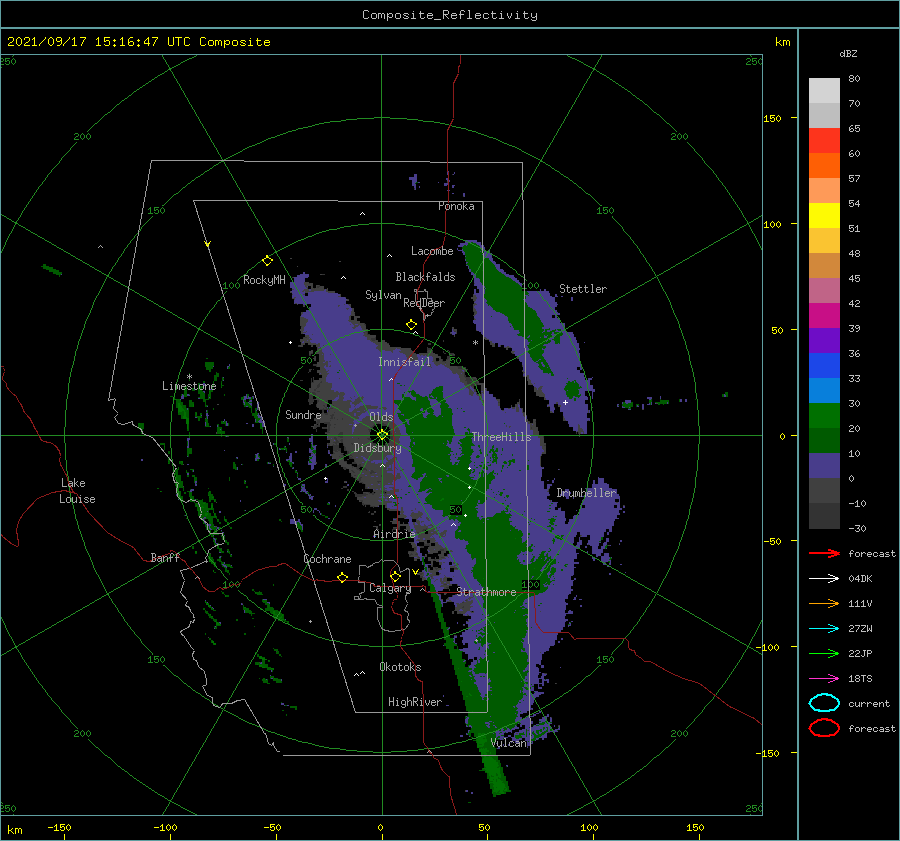Click the Lacombe city label
This screenshot has height=841, width=900.
[x=432, y=251]
